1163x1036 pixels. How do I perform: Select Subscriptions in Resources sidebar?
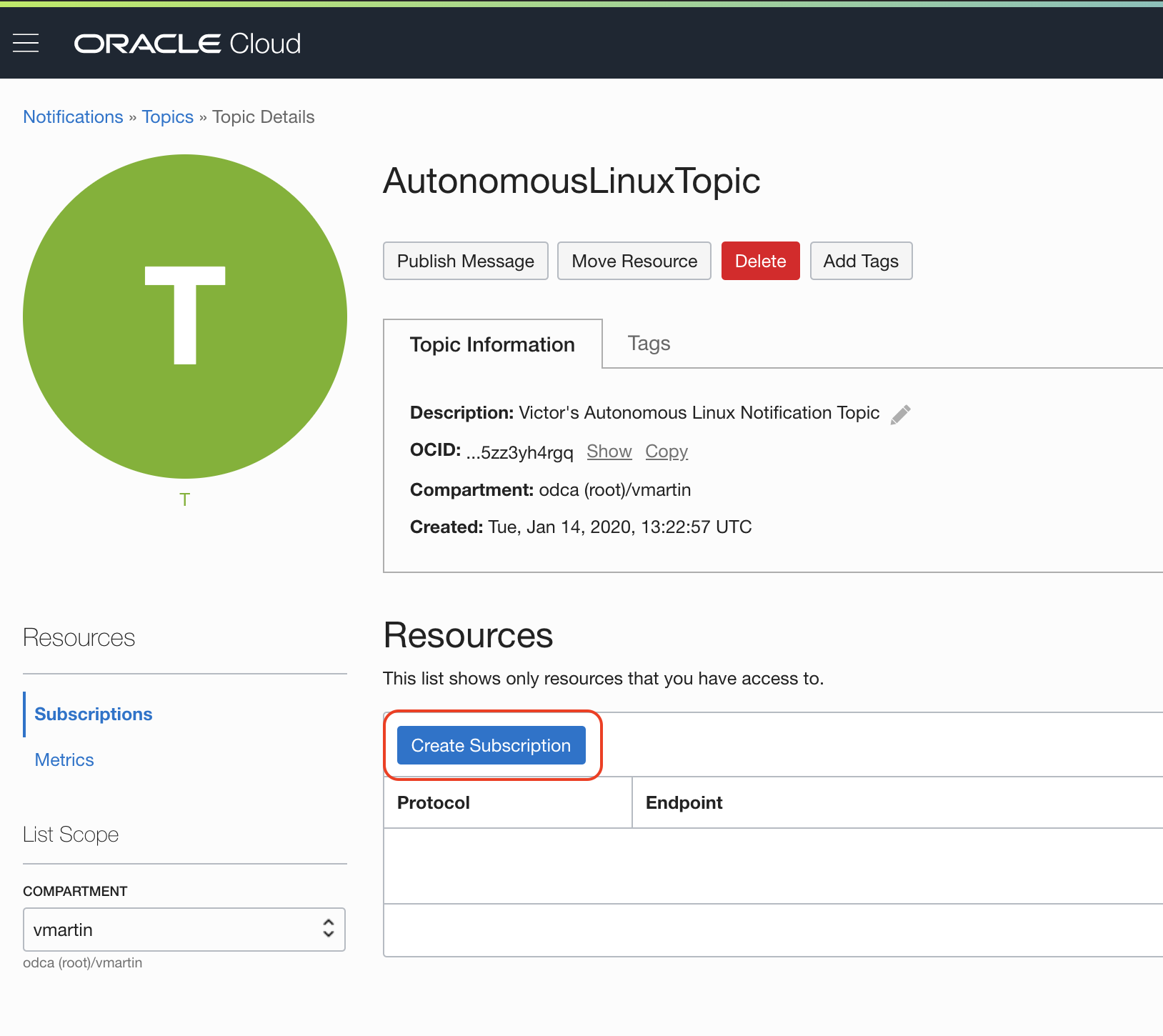click(x=94, y=714)
